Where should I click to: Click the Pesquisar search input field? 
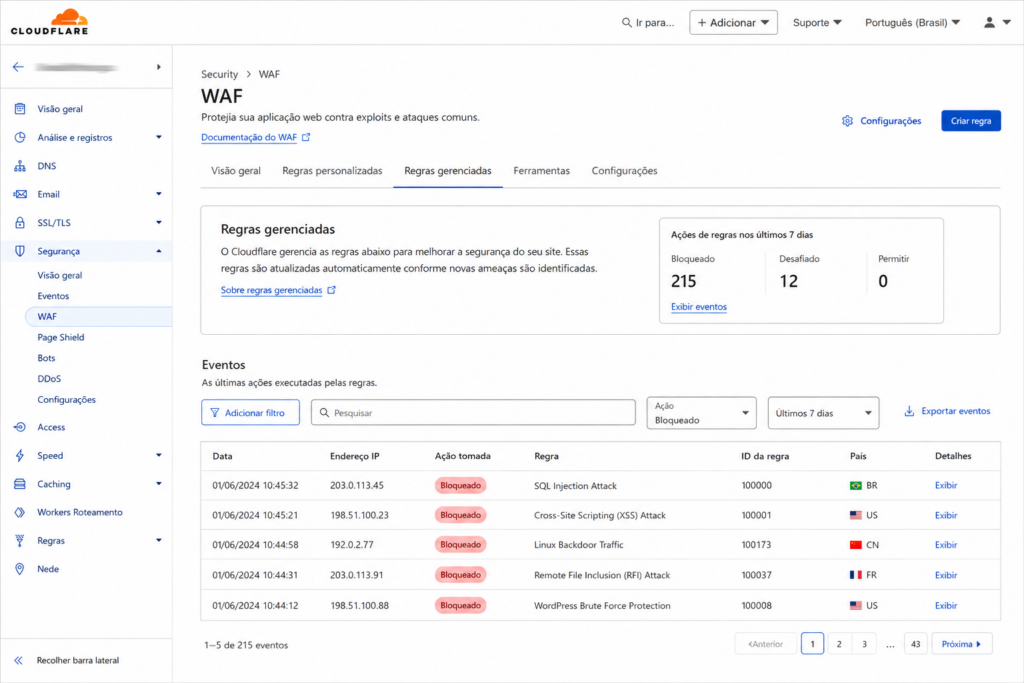473,413
